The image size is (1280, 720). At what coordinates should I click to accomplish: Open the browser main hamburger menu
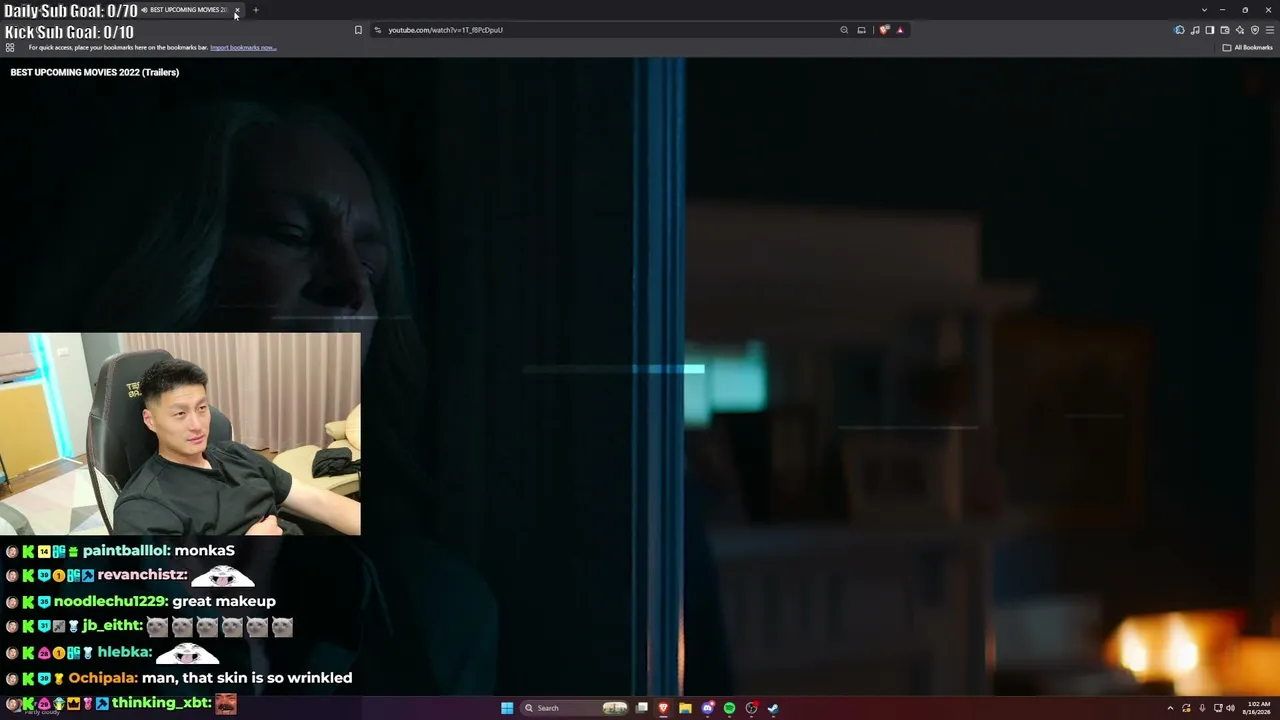[1270, 30]
